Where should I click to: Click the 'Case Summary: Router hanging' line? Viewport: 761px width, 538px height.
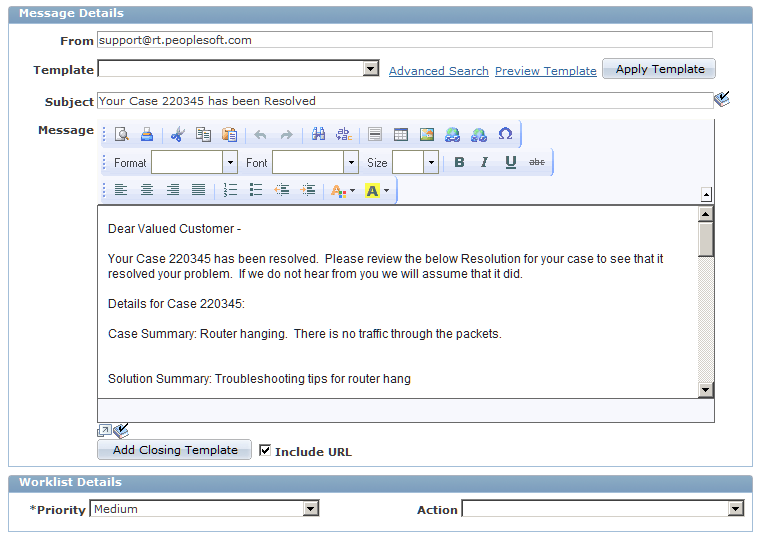tap(305, 334)
